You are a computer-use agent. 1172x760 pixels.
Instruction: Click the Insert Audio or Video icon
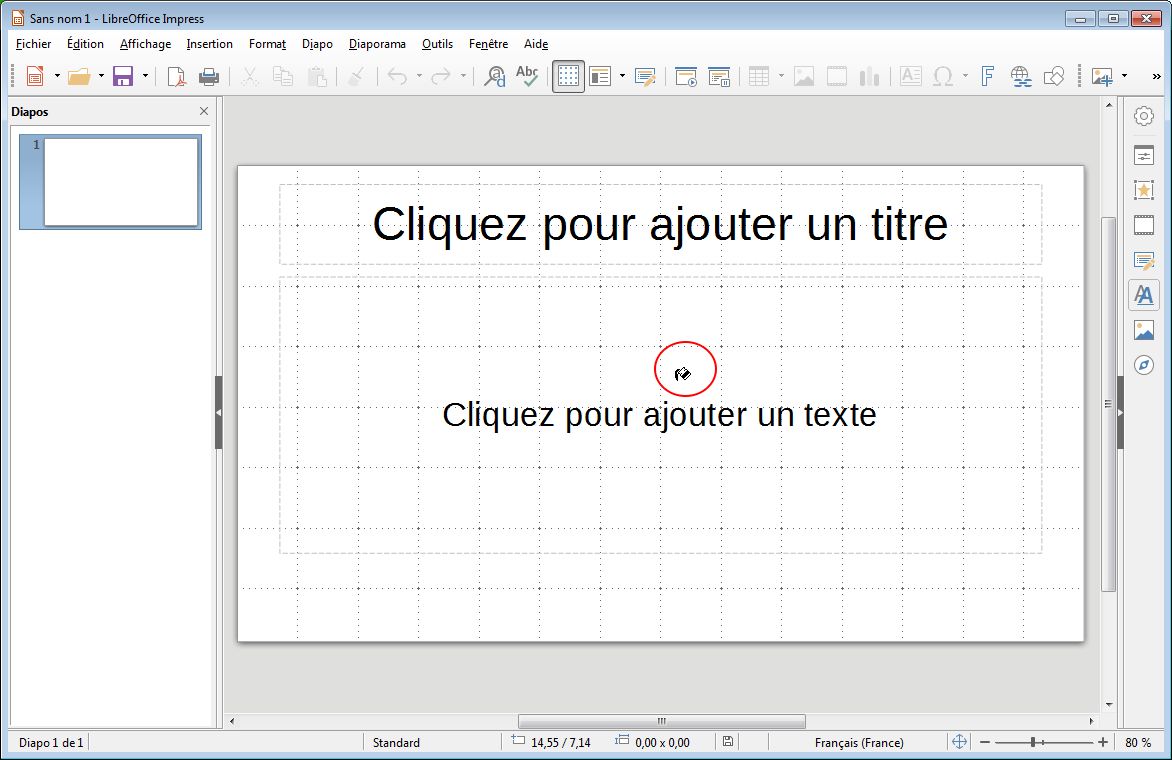tap(836, 76)
